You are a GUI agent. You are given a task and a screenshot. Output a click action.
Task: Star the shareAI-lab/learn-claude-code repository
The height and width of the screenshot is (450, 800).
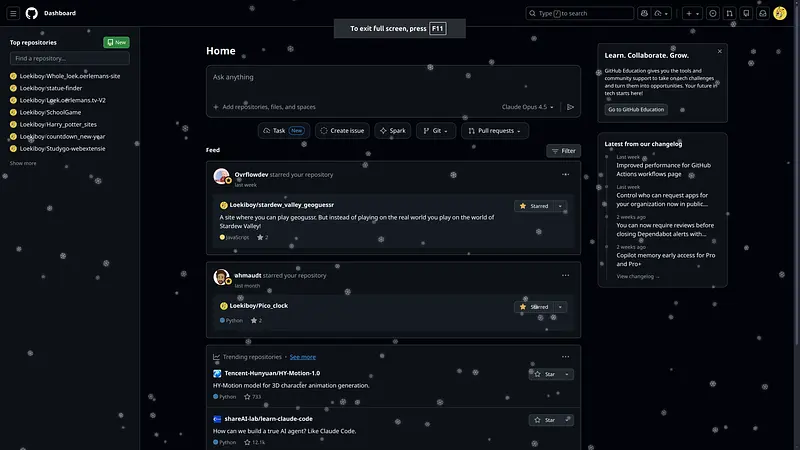pyautogui.click(x=545, y=420)
